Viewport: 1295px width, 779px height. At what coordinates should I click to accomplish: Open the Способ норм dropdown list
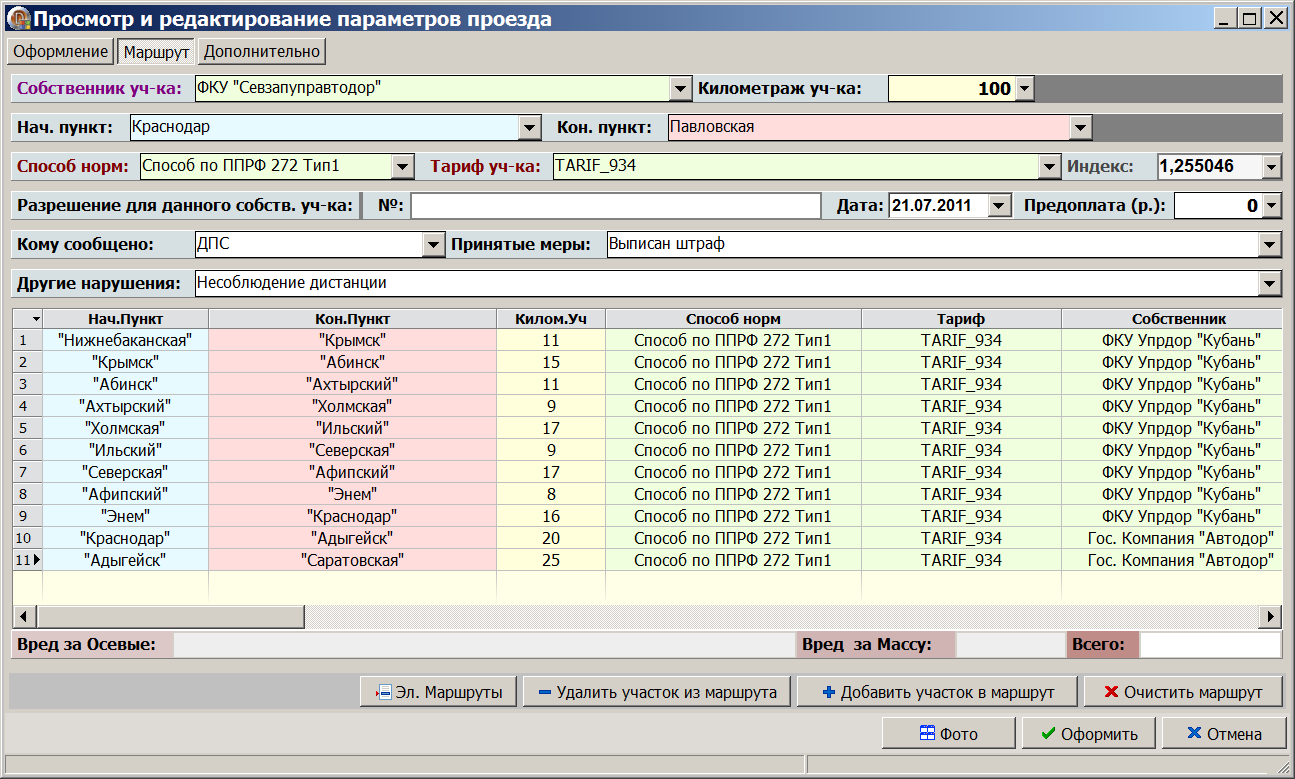(x=402, y=166)
